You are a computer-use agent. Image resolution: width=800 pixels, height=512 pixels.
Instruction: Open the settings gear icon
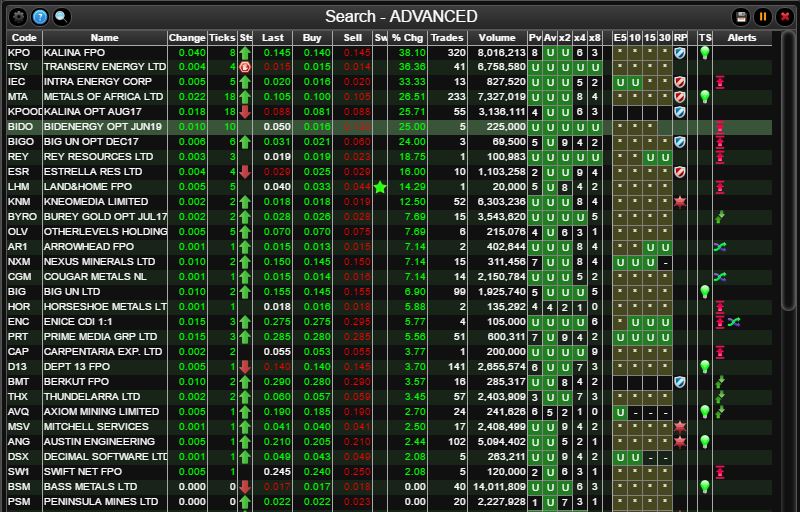[18, 17]
